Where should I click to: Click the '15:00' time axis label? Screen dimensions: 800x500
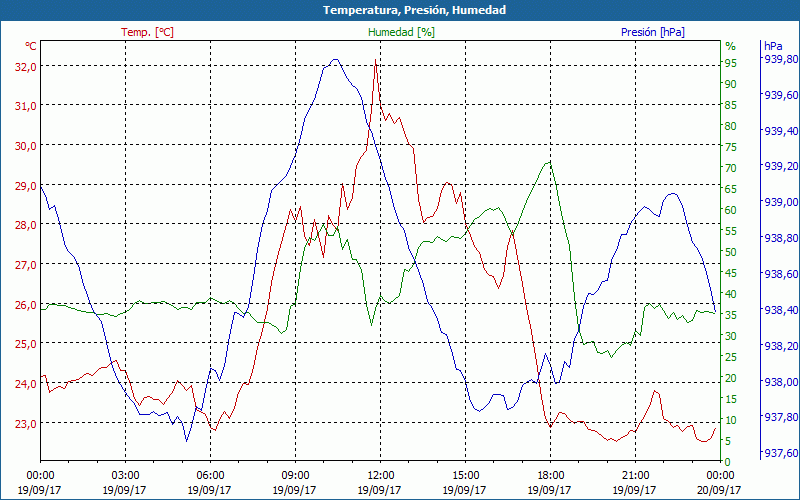pyautogui.click(x=465, y=476)
